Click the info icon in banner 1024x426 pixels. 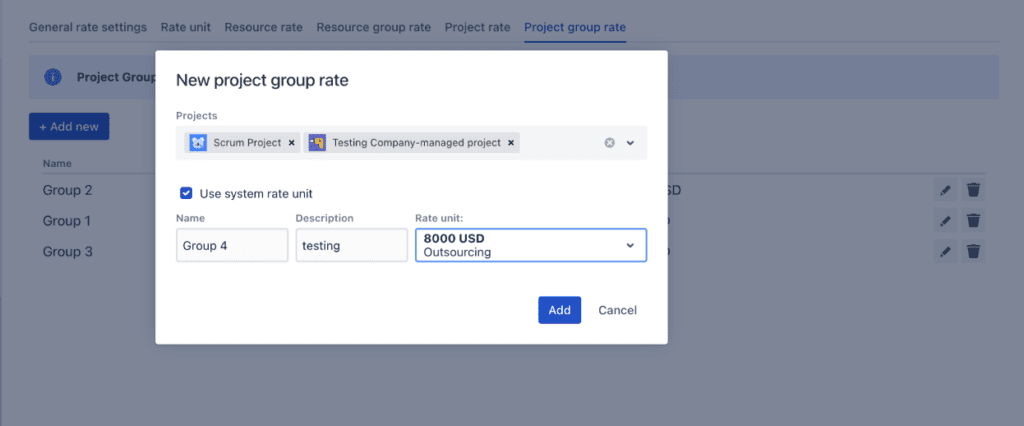click(x=53, y=77)
